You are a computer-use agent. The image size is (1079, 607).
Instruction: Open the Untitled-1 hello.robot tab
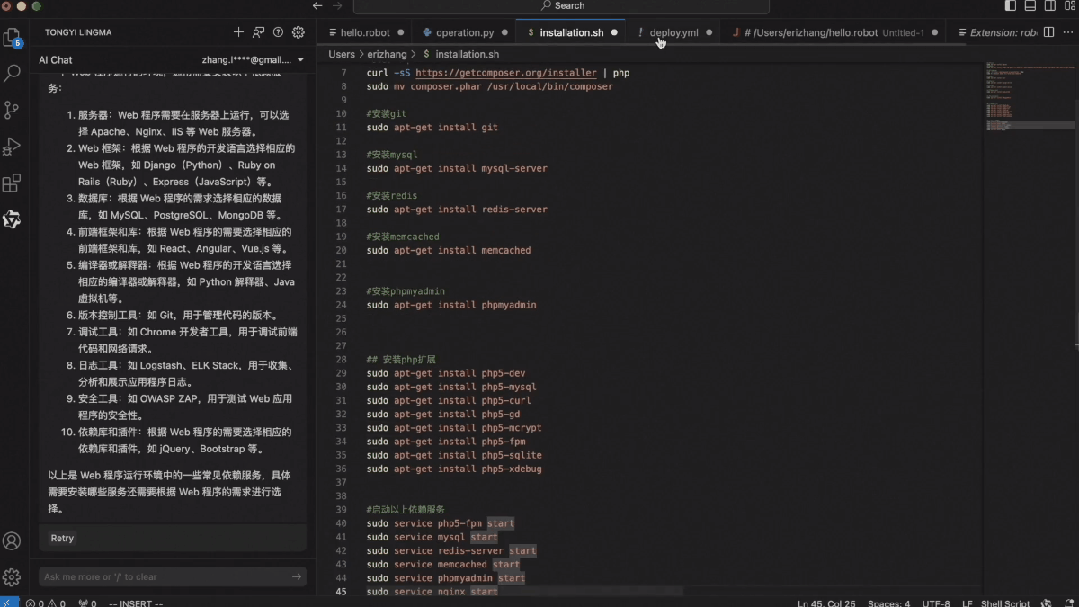833,32
